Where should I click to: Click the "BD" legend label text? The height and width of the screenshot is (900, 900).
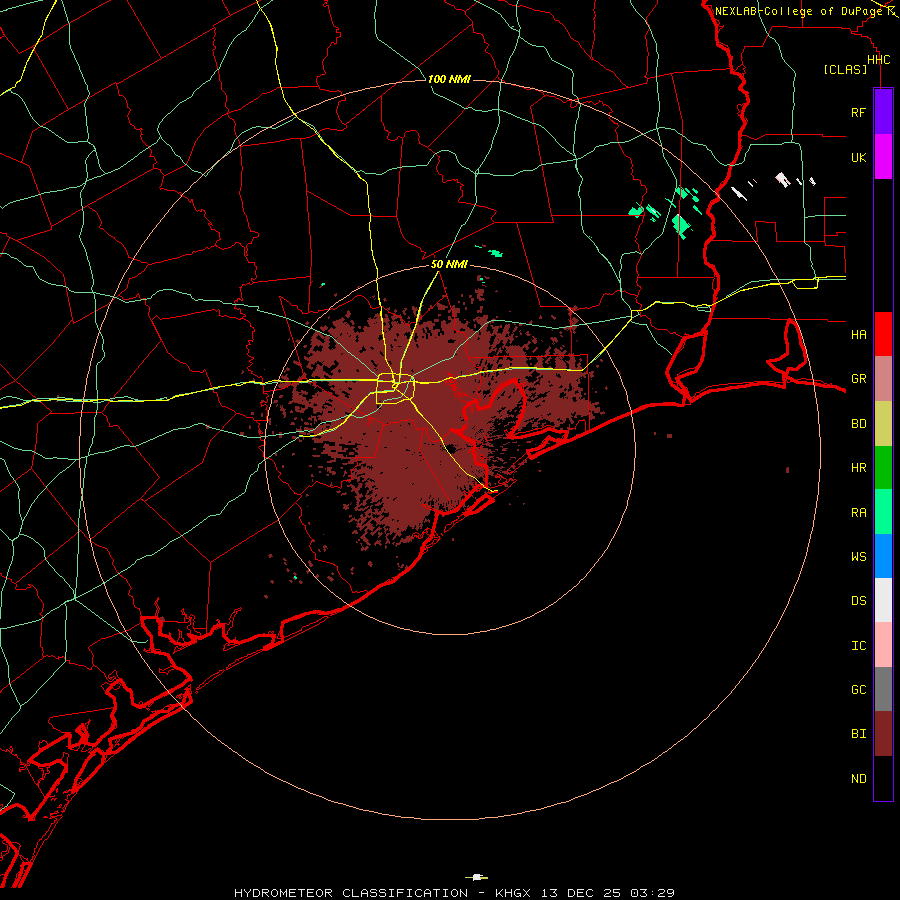click(x=858, y=424)
